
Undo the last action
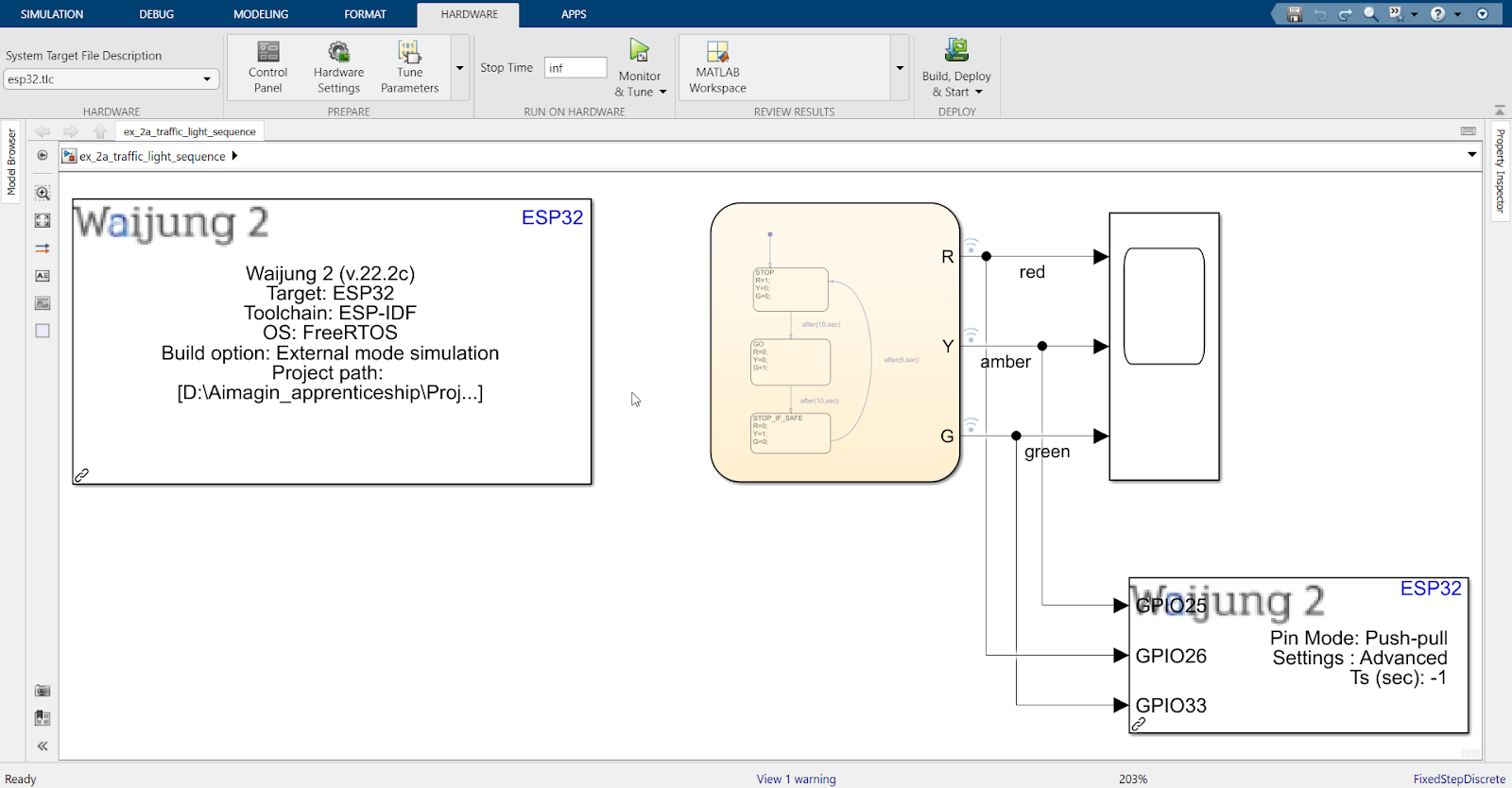point(1320,14)
